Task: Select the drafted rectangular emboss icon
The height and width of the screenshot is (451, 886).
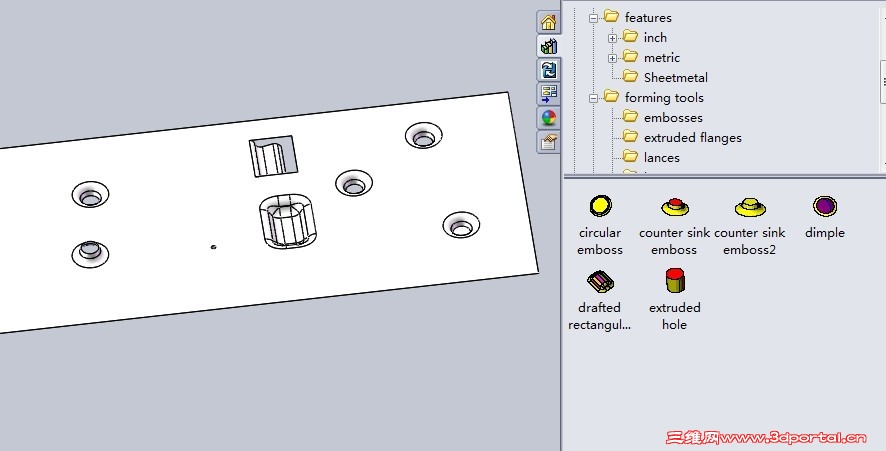Action: tap(600, 281)
